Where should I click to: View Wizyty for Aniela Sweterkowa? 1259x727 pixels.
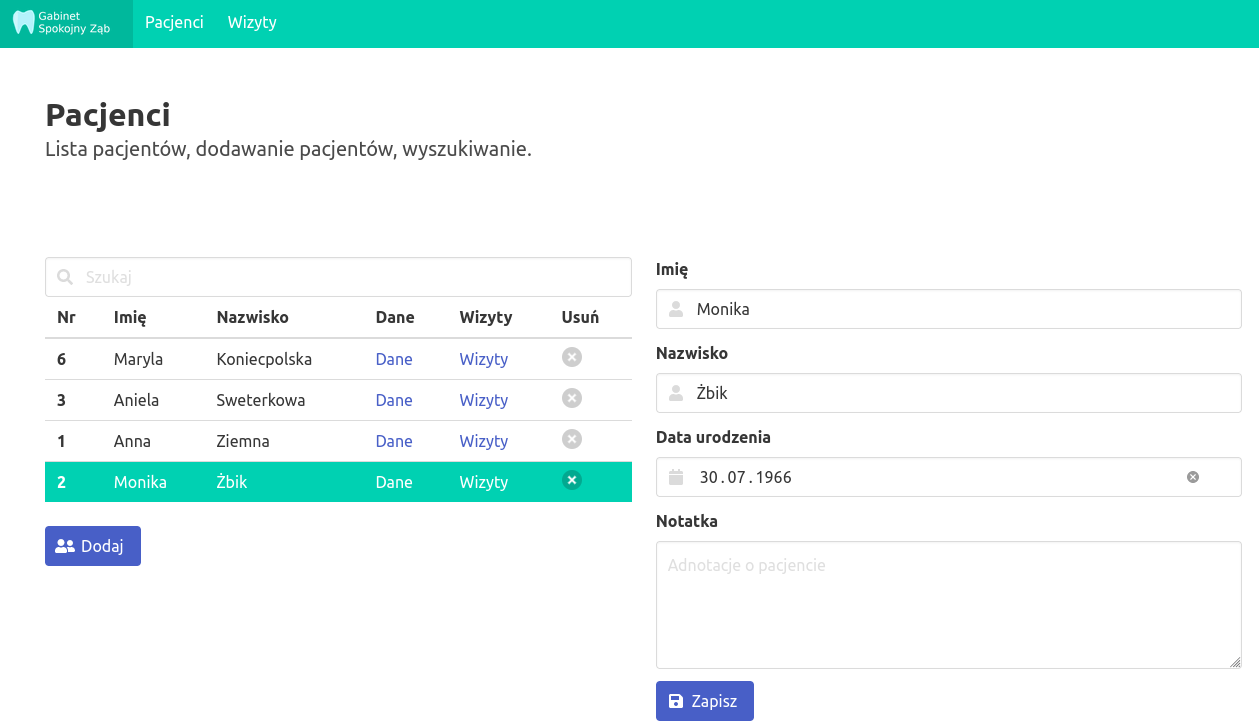(x=483, y=400)
